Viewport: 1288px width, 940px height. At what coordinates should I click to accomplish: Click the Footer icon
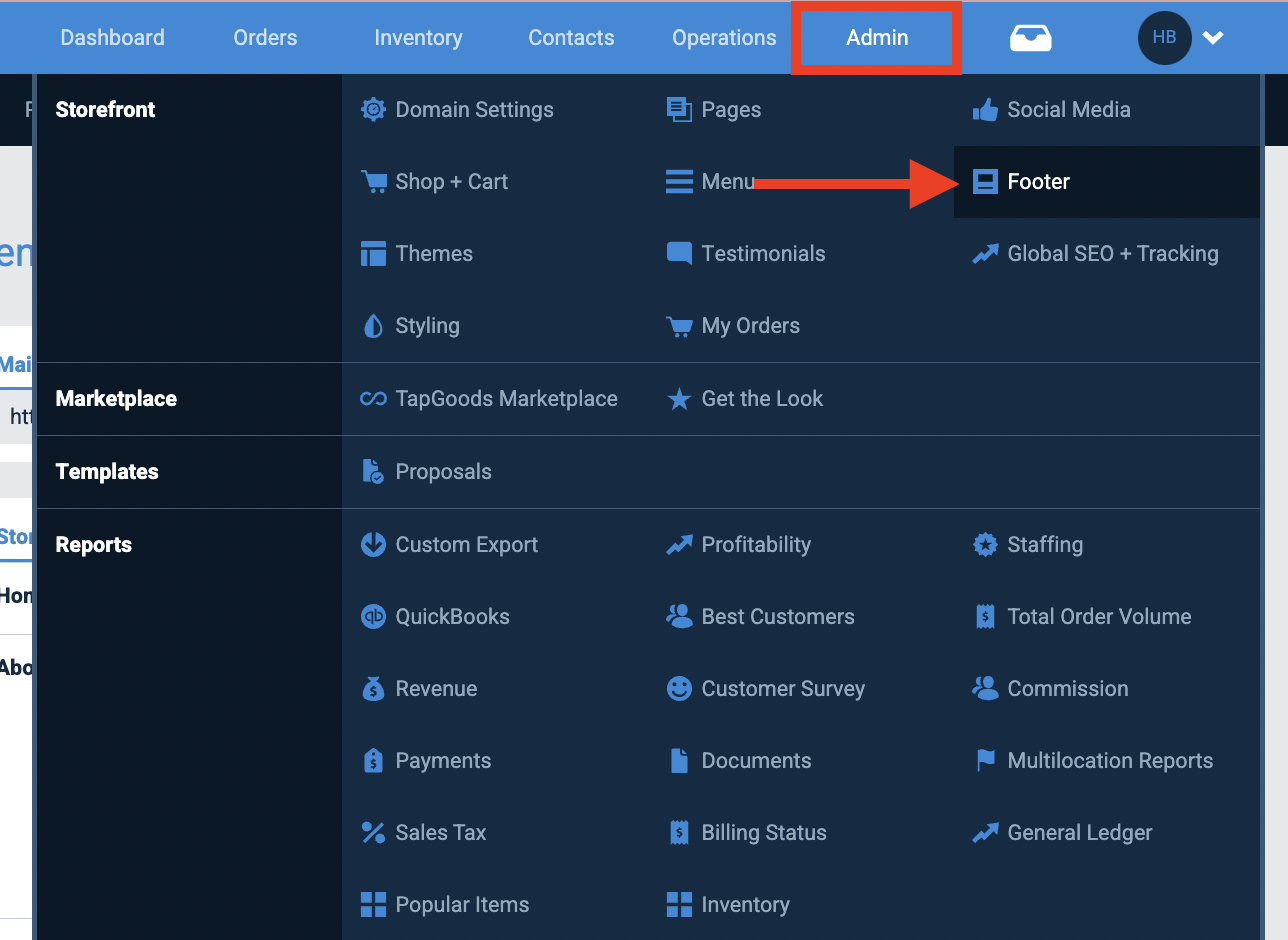click(x=986, y=182)
